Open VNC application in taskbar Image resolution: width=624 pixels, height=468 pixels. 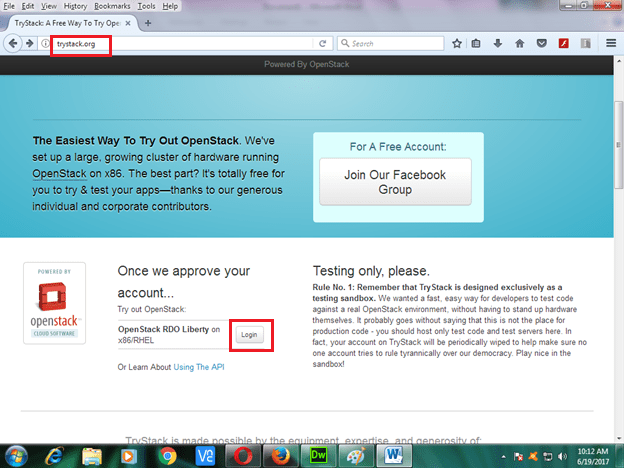(x=205, y=456)
